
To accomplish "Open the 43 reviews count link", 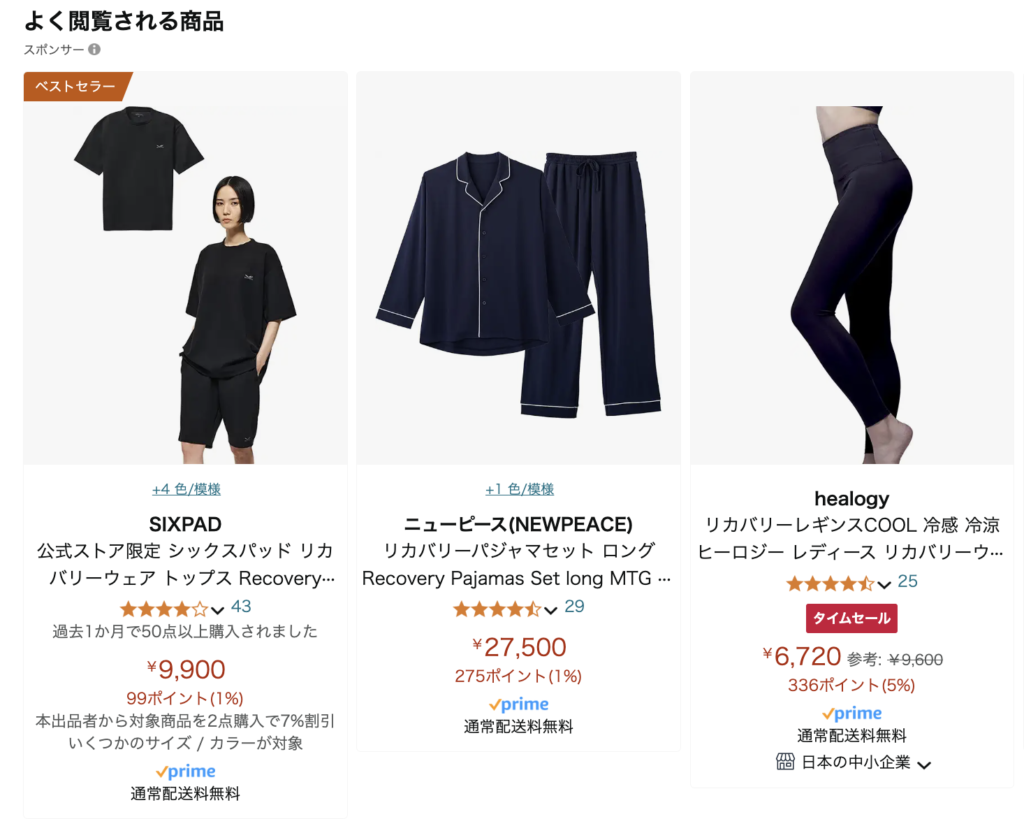I will [241, 607].
